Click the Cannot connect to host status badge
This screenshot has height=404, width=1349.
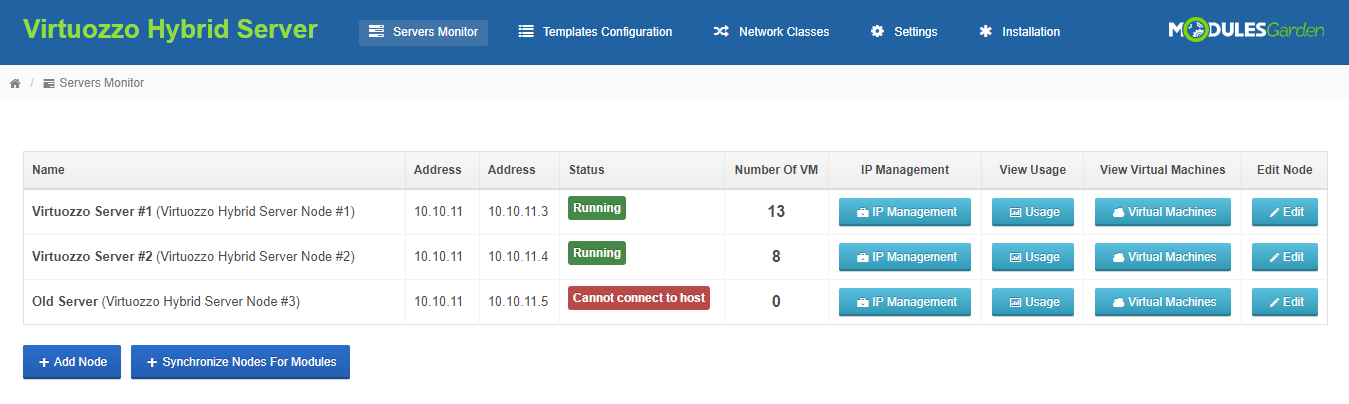(x=639, y=298)
